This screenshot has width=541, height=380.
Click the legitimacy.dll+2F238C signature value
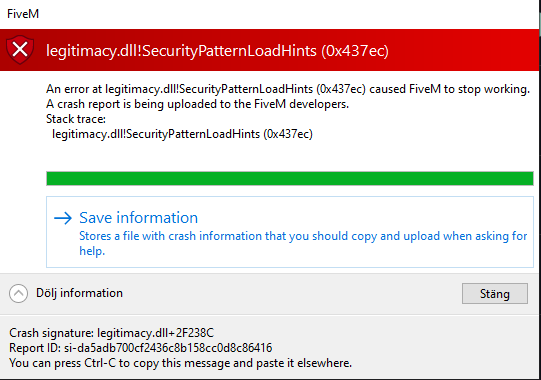[156, 333]
